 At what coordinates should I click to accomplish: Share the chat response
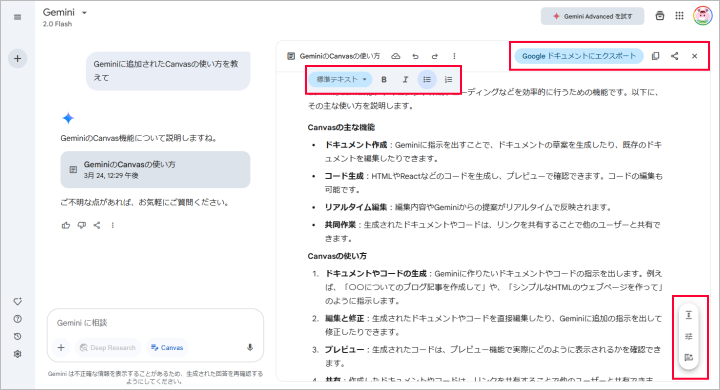coord(97,225)
